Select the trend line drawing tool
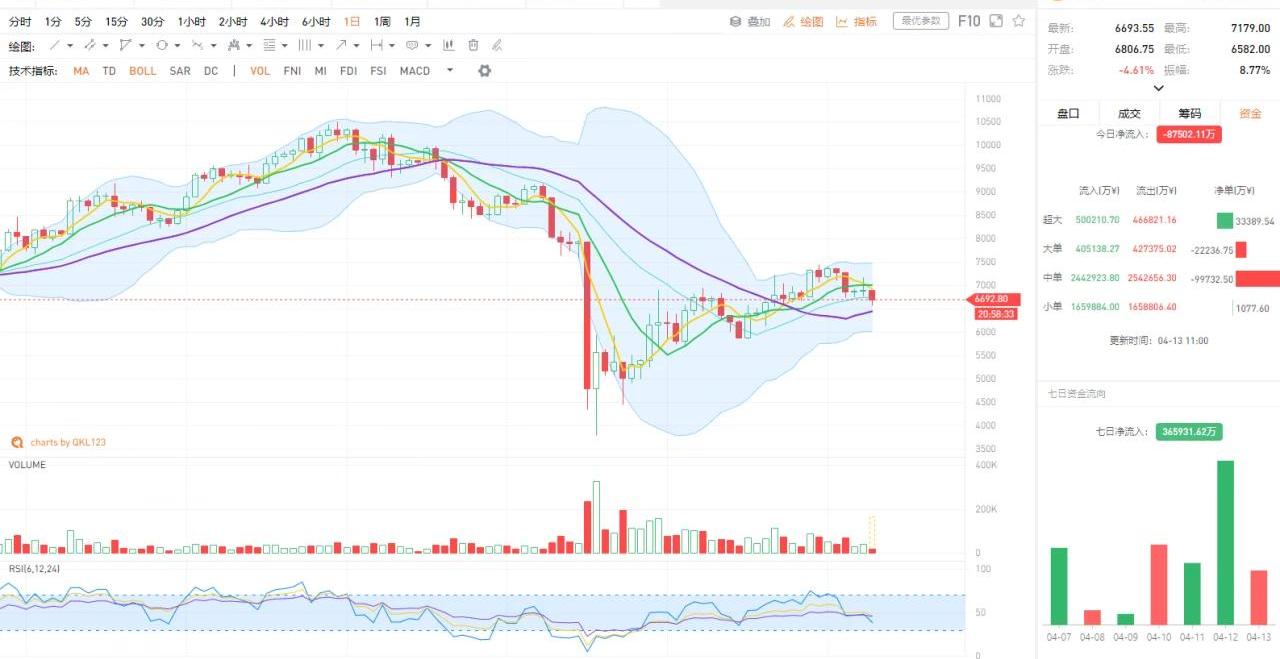Screen dimensions: 1280x659 pos(55,45)
